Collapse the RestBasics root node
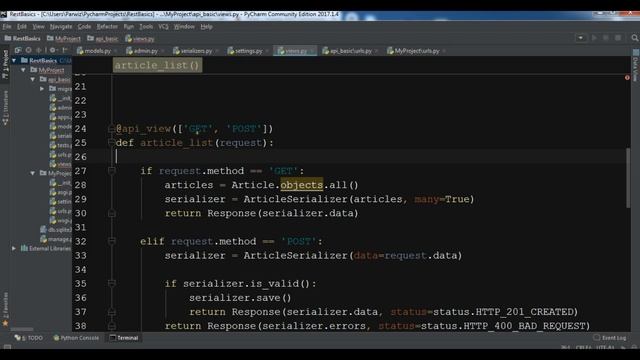Image resolution: width=640 pixels, height=360 pixels. 14,60
